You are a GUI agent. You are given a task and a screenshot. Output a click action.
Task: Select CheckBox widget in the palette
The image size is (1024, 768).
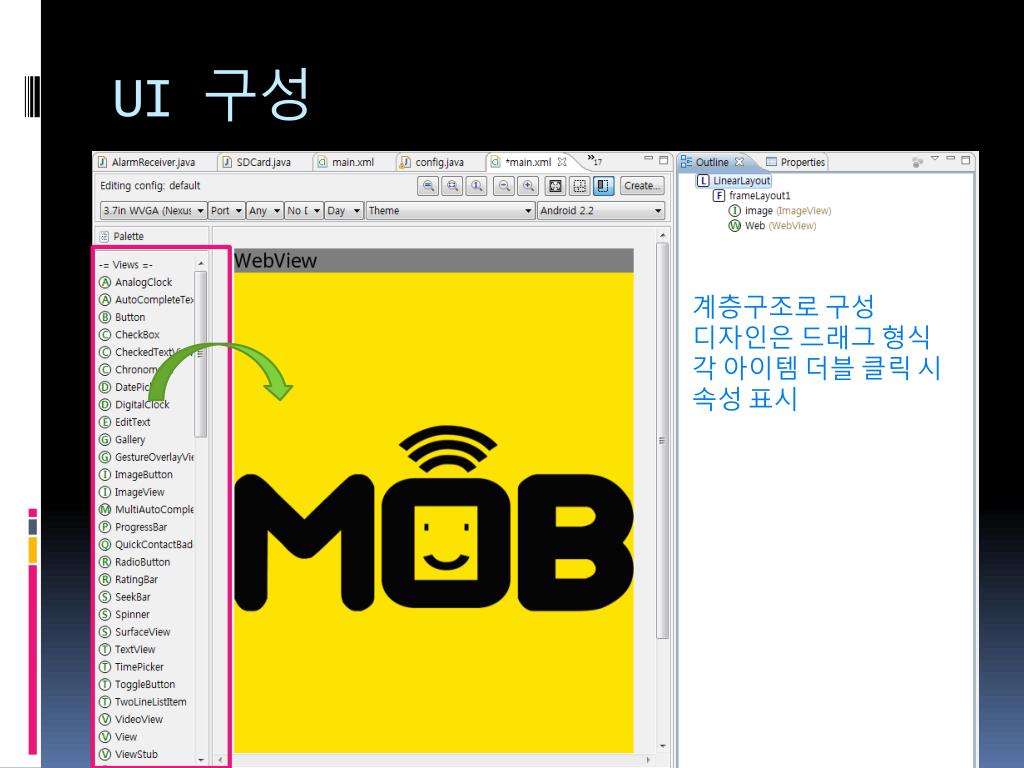click(129, 335)
